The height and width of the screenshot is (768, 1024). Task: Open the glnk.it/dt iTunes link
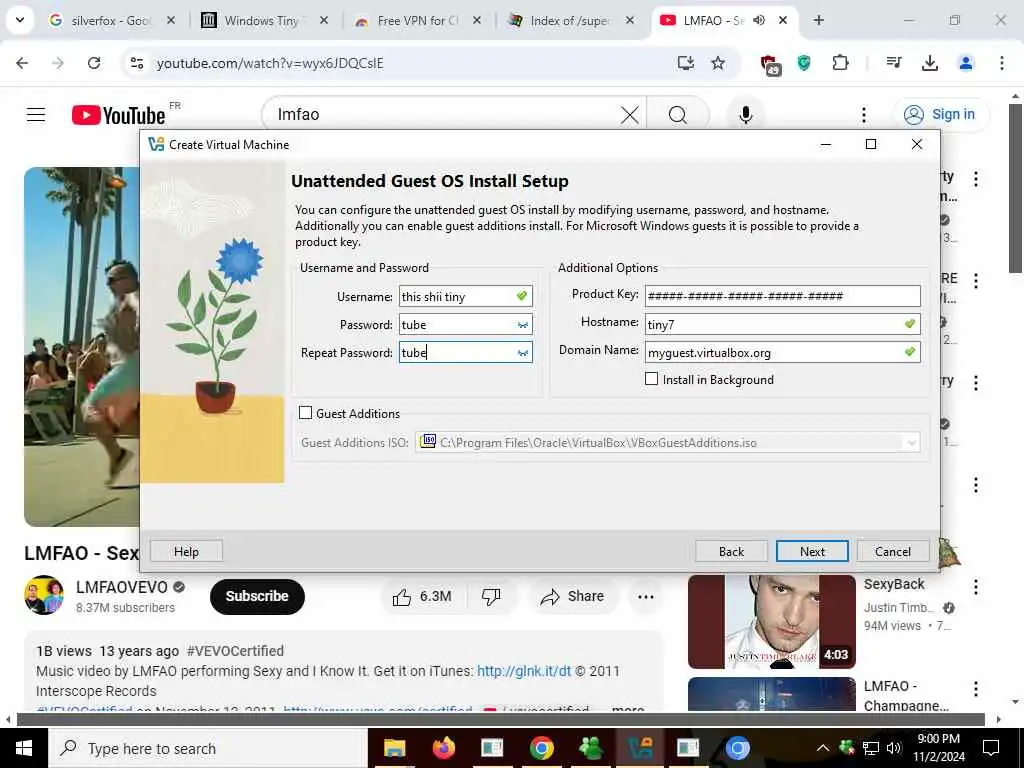pos(524,671)
